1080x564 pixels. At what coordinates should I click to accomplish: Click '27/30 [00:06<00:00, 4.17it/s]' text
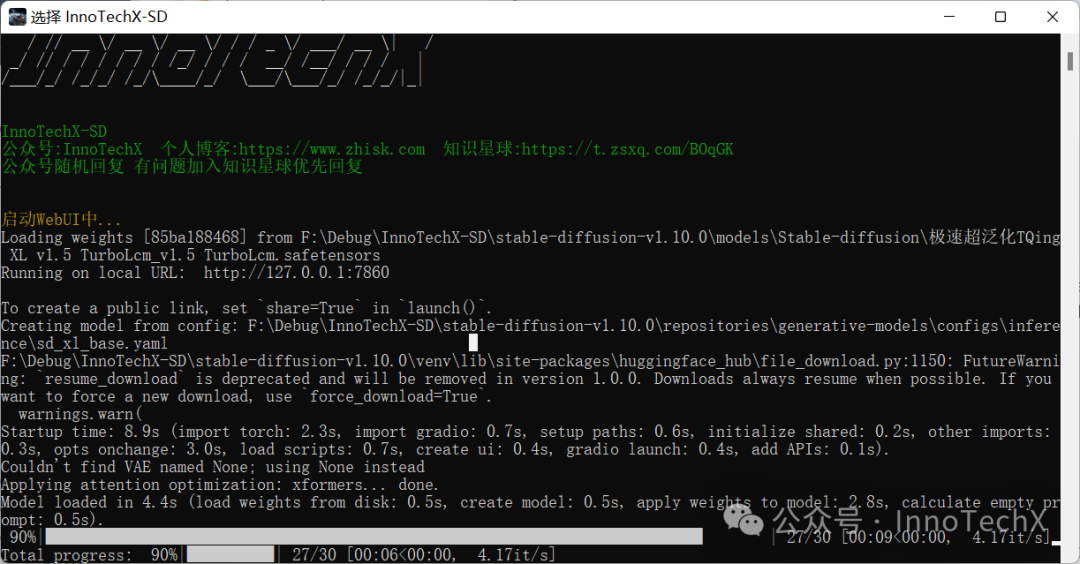coord(424,555)
